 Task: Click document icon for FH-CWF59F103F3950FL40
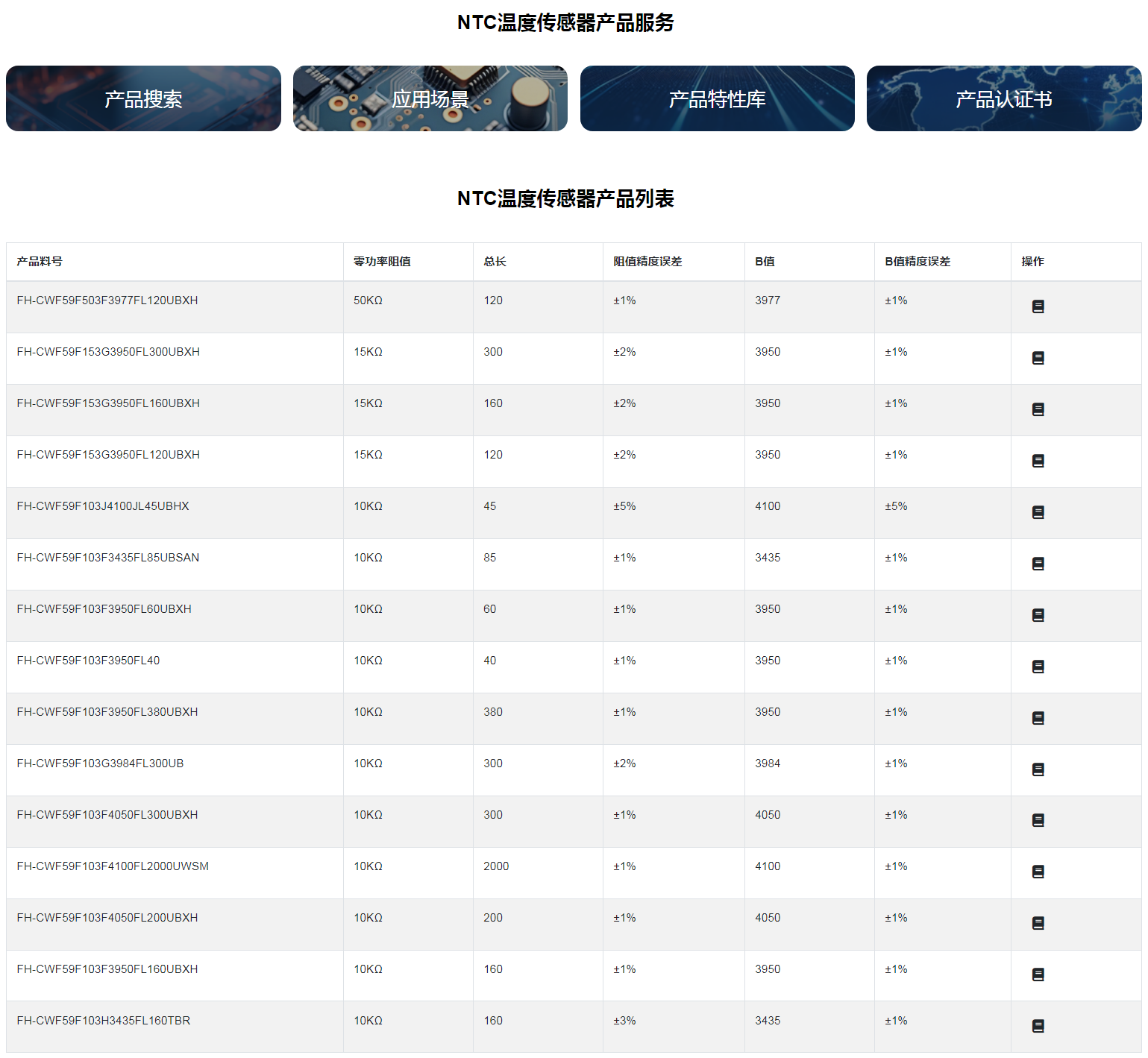[x=1038, y=667]
